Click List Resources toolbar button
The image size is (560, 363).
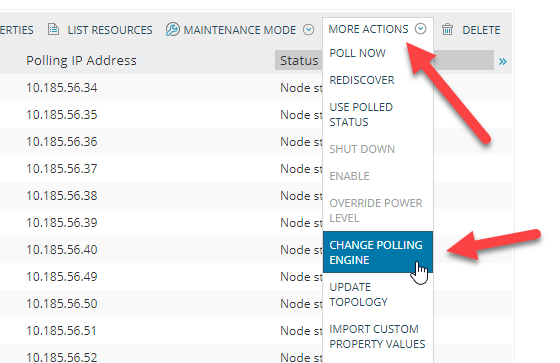(100, 30)
